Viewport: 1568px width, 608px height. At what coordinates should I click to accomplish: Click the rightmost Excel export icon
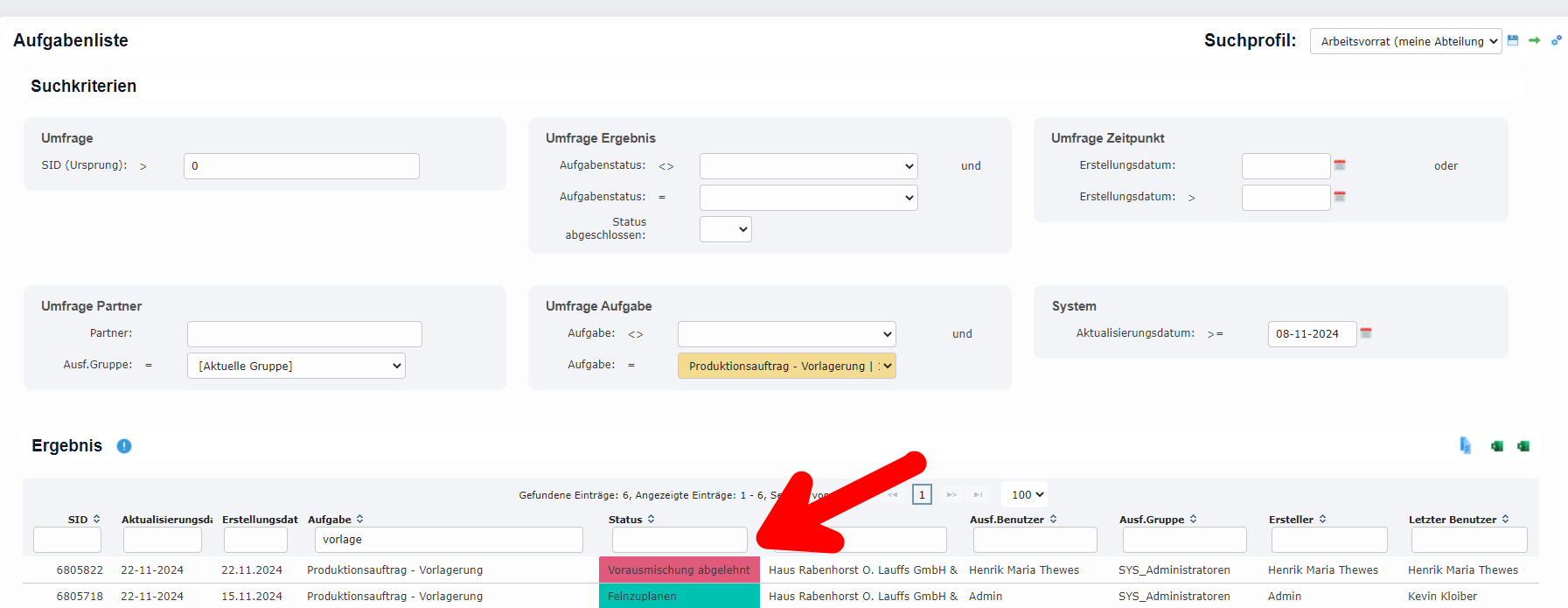tap(1523, 446)
